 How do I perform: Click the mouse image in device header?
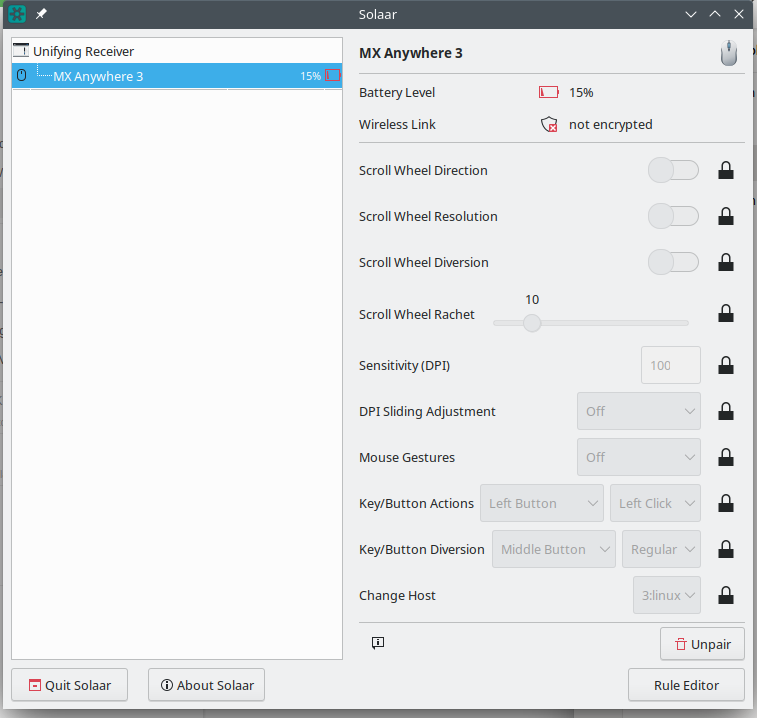click(x=729, y=53)
